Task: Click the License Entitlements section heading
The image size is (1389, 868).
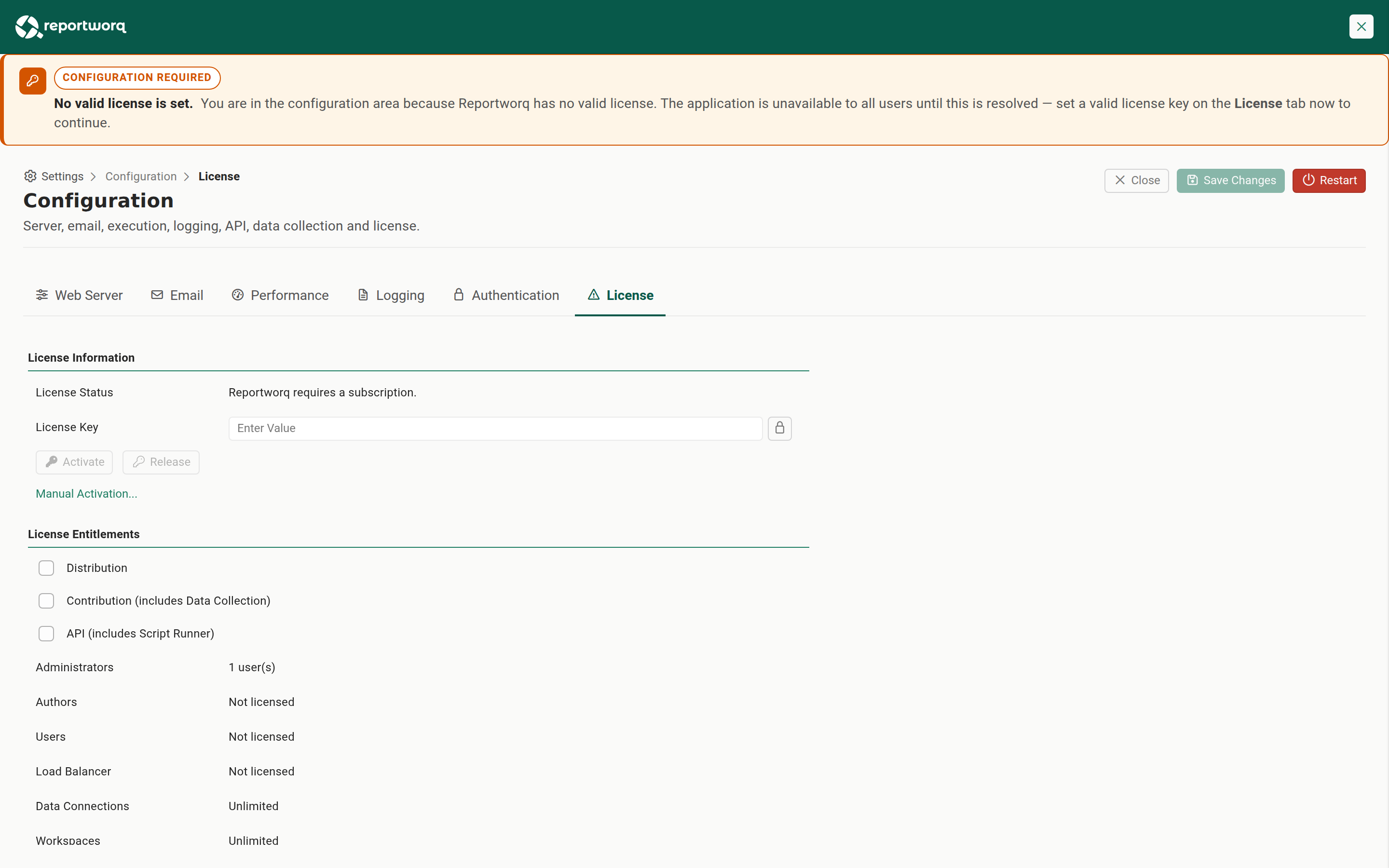Action: point(84,534)
